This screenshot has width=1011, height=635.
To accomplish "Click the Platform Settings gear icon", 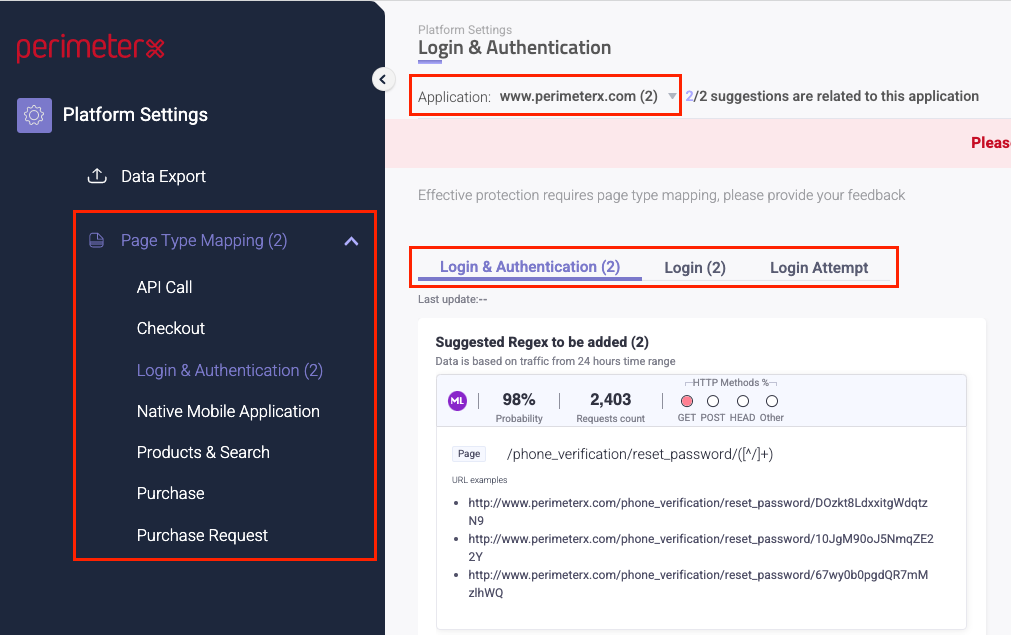I will click(34, 115).
